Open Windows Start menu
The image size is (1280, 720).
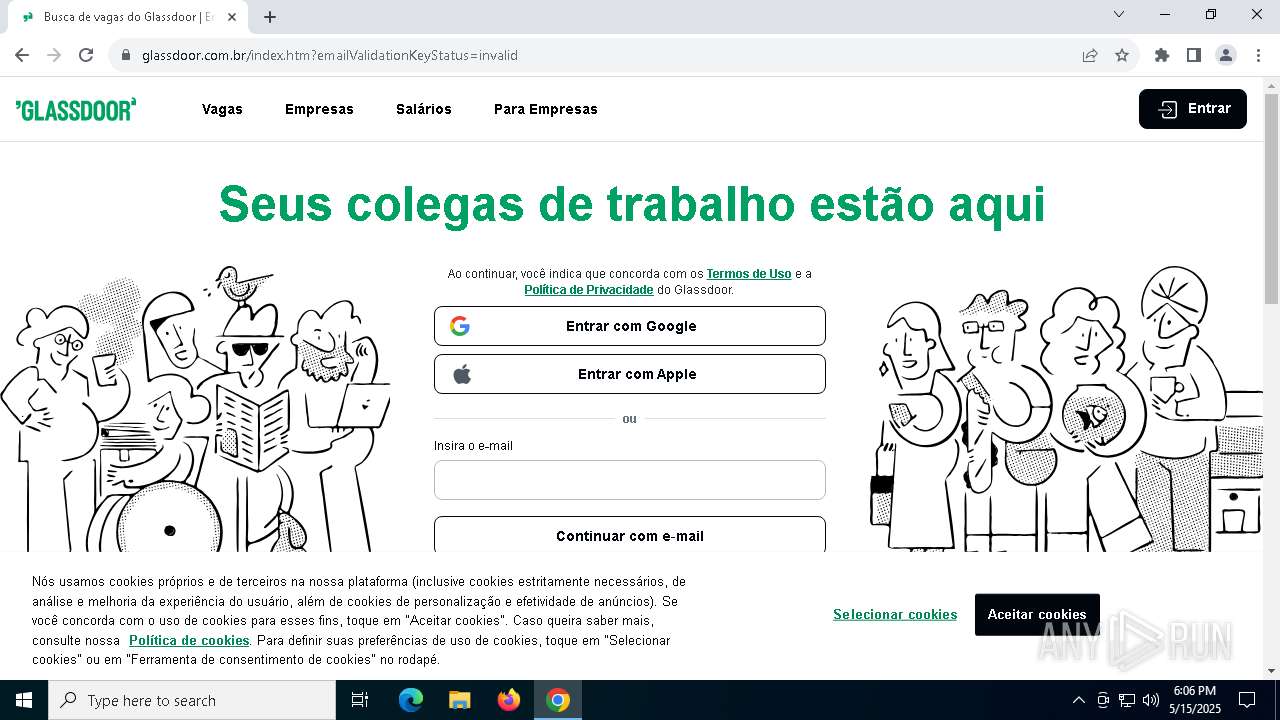coord(24,700)
